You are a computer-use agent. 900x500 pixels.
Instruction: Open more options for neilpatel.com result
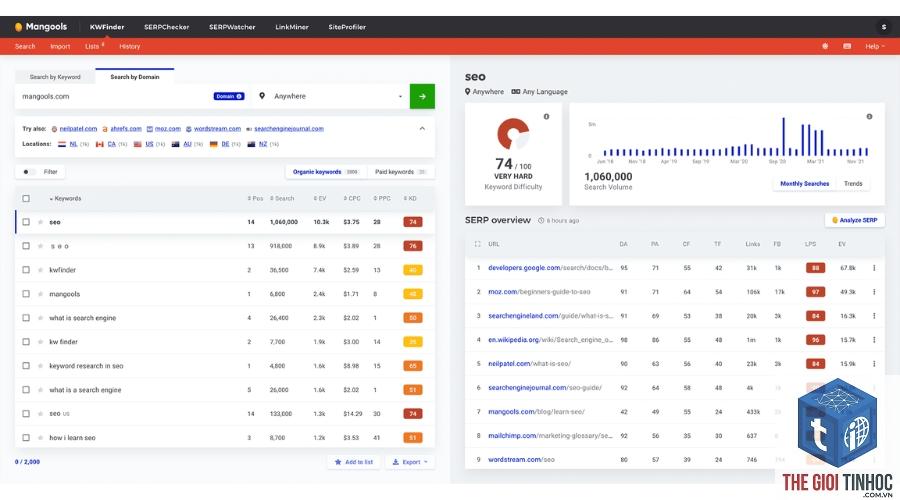pos(874,364)
